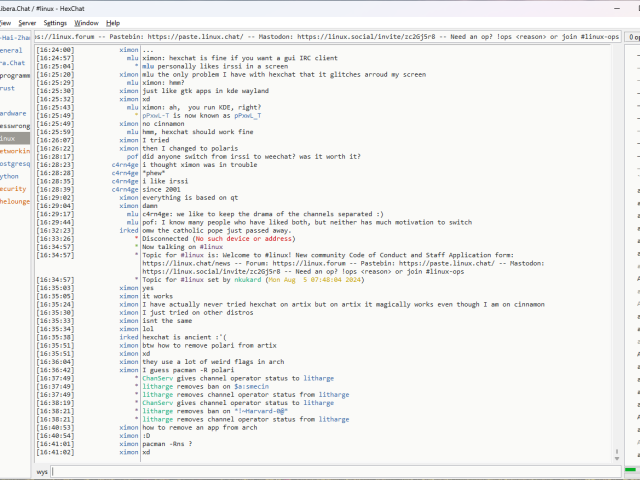Open the security channel
The height and width of the screenshot is (480, 640).
click(13, 188)
